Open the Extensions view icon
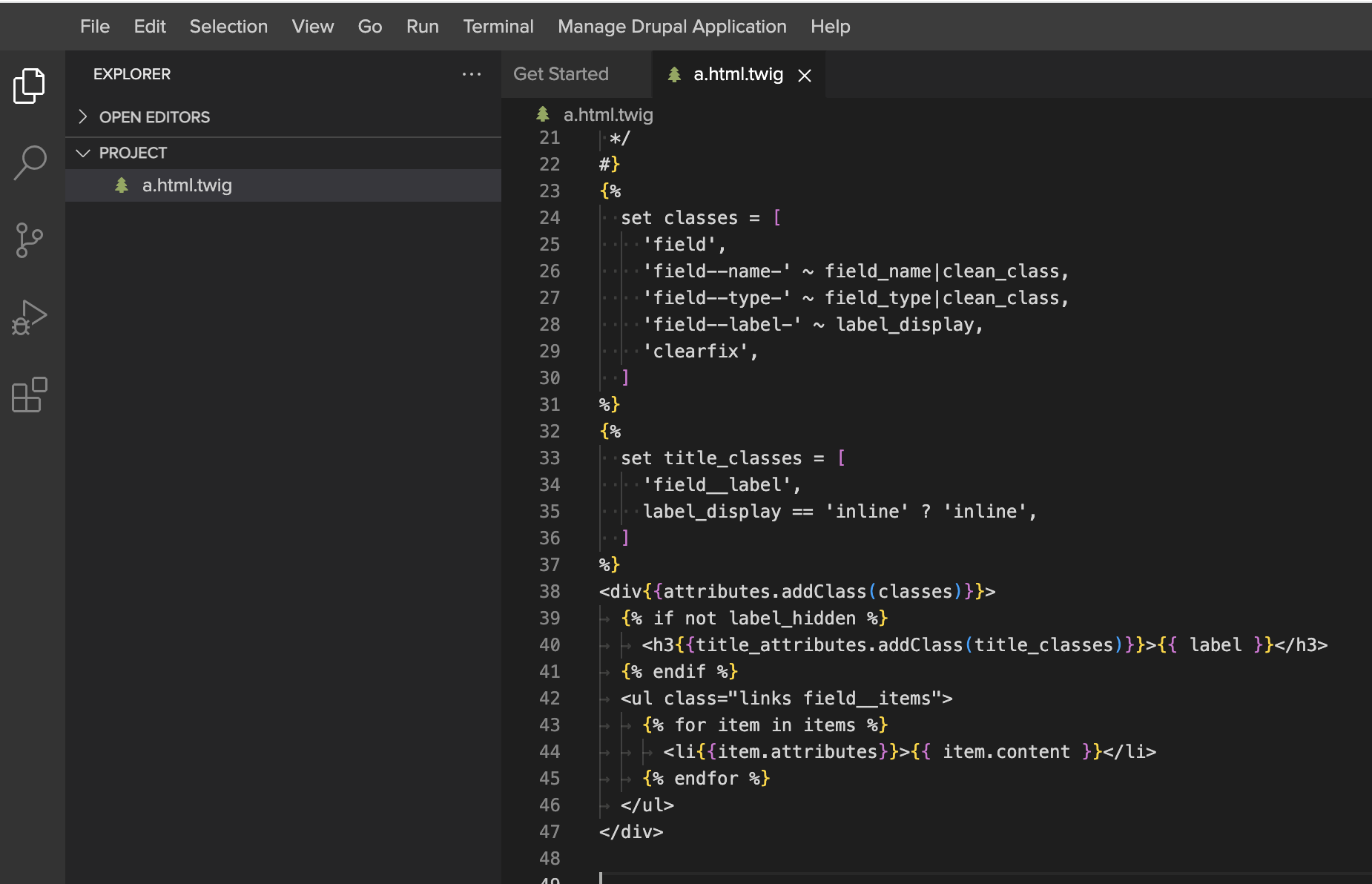Image resolution: width=1372 pixels, height=884 pixels. click(29, 395)
